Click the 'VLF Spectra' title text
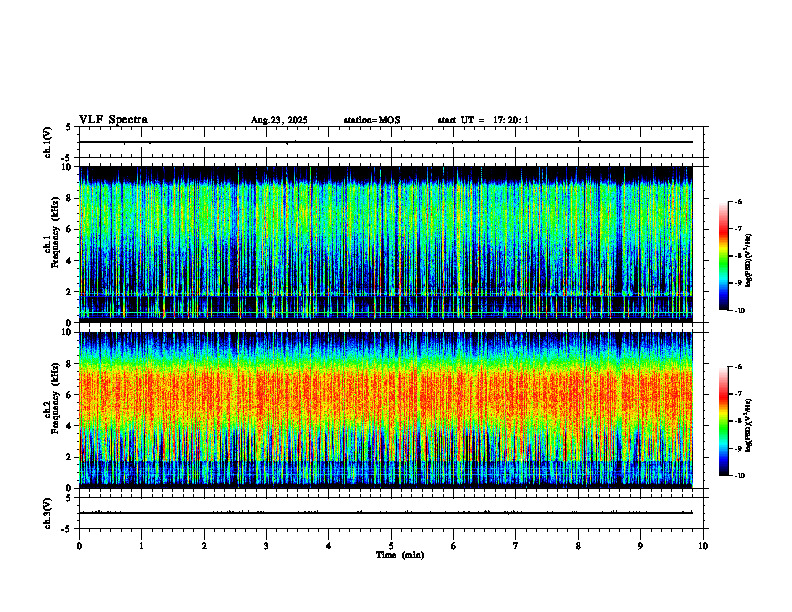The image size is (792, 612). click(x=113, y=120)
